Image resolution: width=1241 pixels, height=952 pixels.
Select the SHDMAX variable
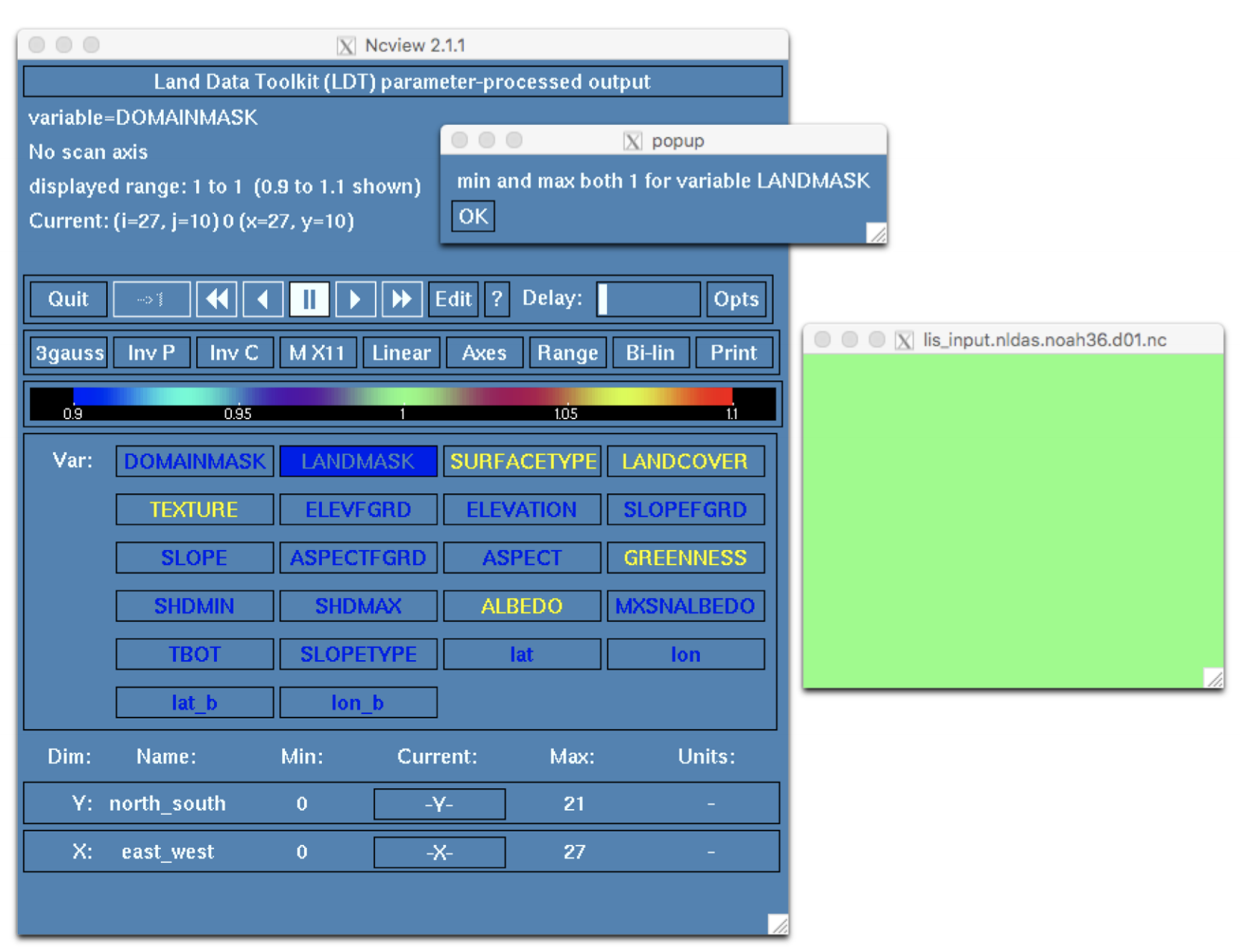click(x=359, y=606)
